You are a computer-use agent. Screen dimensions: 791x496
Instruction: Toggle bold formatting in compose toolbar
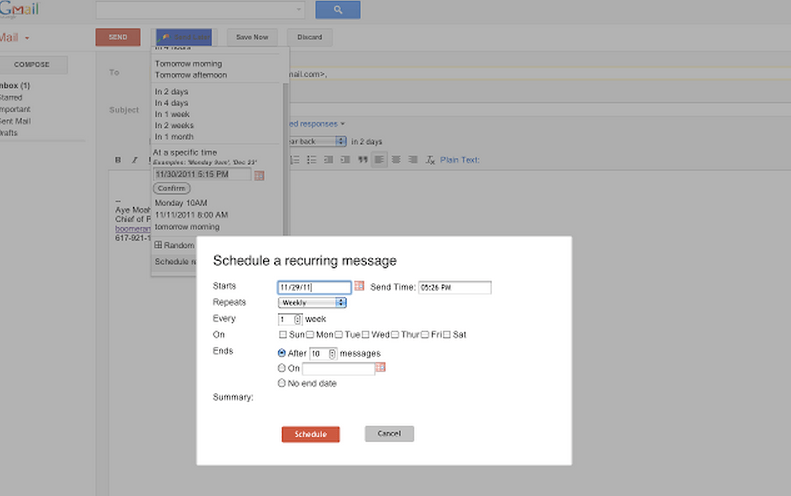pyautogui.click(x=118, y=160)
